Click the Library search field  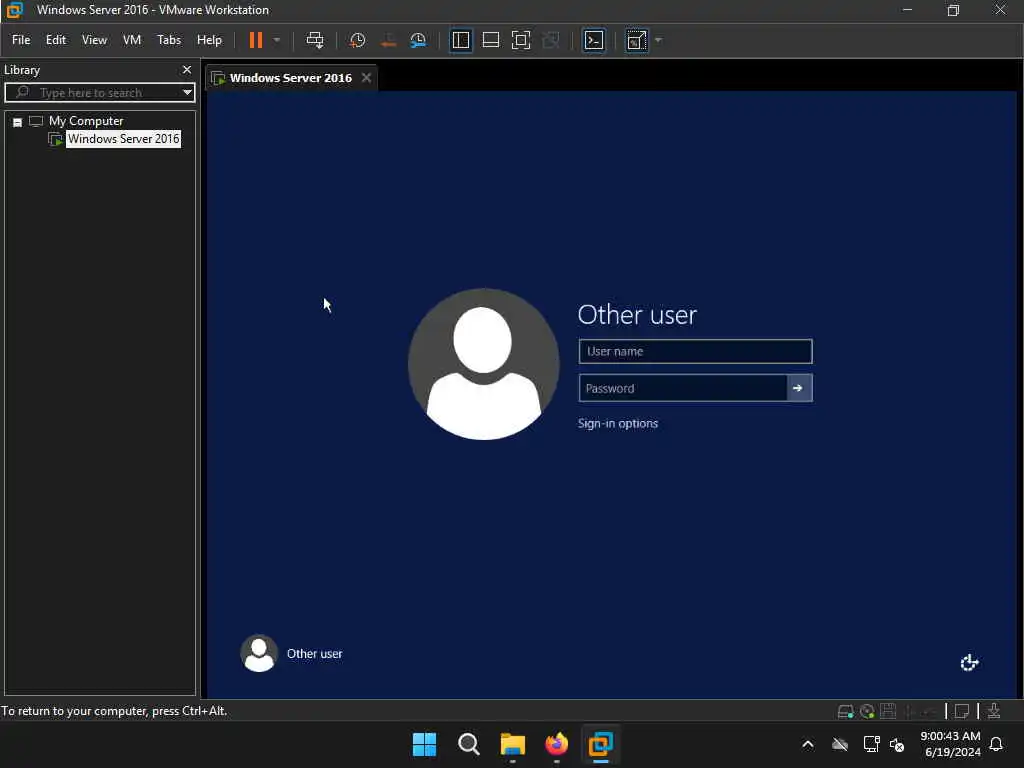coord(98,92)
